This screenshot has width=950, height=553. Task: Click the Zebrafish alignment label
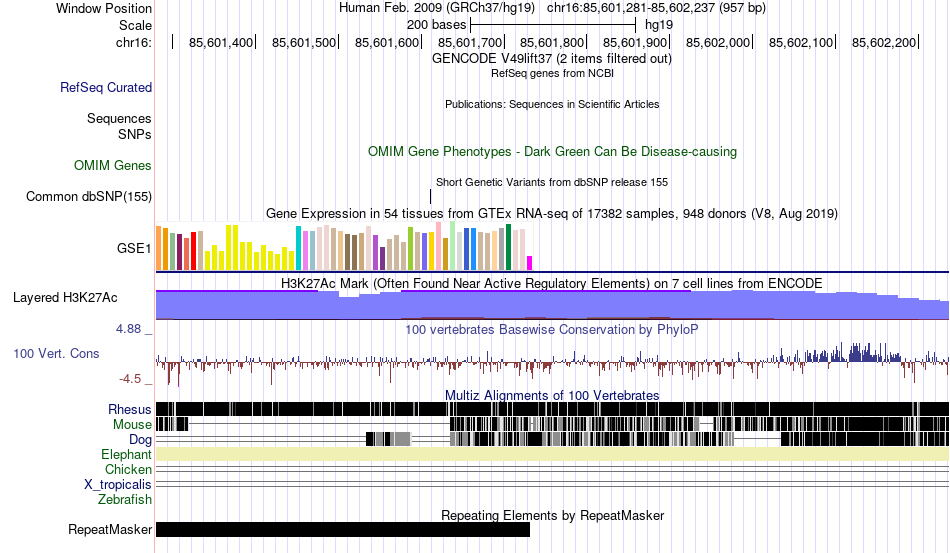(x=125, y=499)
